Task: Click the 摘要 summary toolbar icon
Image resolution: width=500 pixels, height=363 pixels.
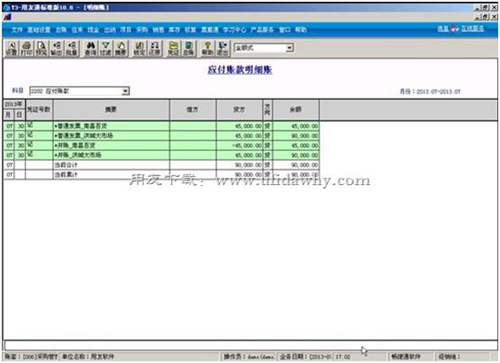Action: [x=121, y=48]
